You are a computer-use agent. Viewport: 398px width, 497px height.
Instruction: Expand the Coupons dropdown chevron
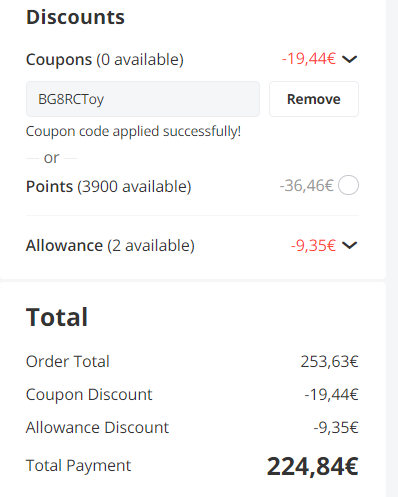[350, 59]
